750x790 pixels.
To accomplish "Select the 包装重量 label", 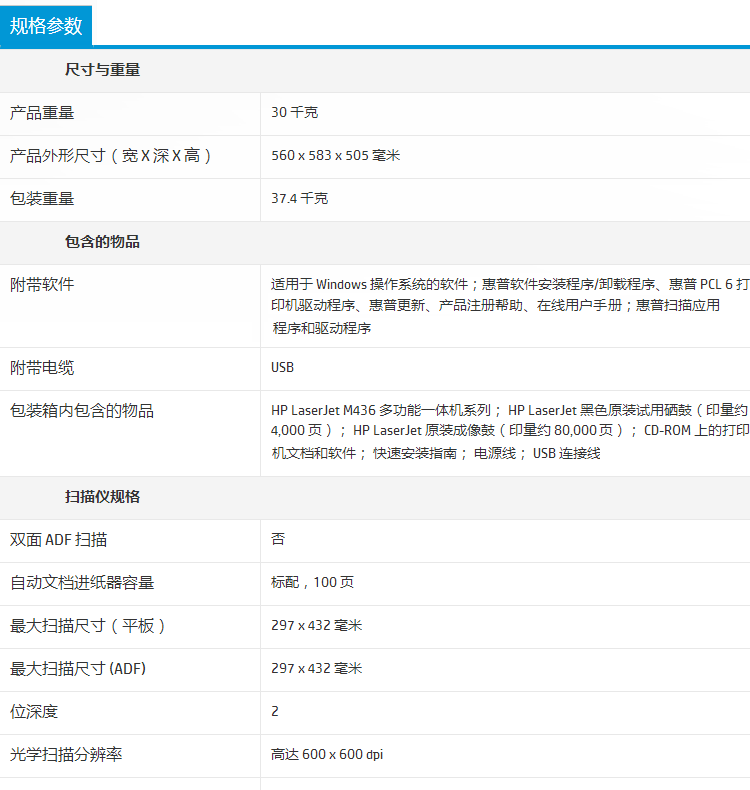I will pyautogui.click(x=42, y=199).
